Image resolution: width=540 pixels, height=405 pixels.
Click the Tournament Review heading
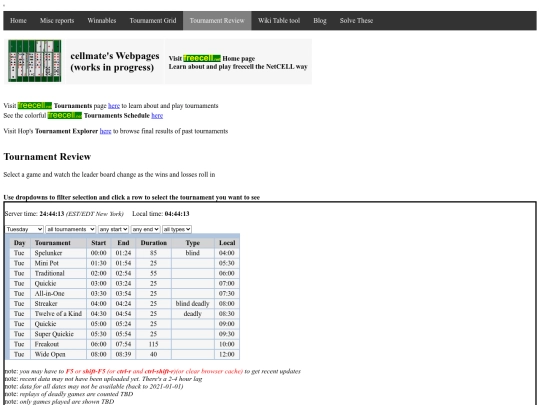click(47, 157)
